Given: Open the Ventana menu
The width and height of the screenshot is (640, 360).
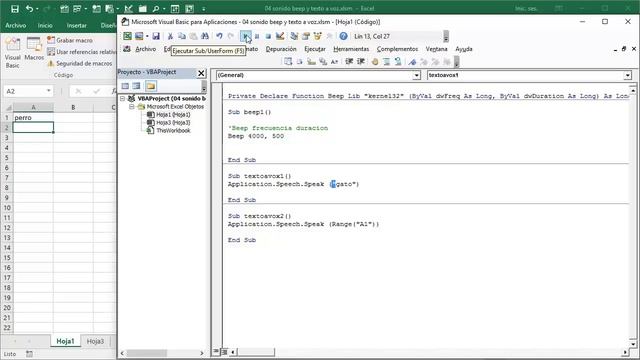Looking at the screenshot, I should [x=436, y=49].
